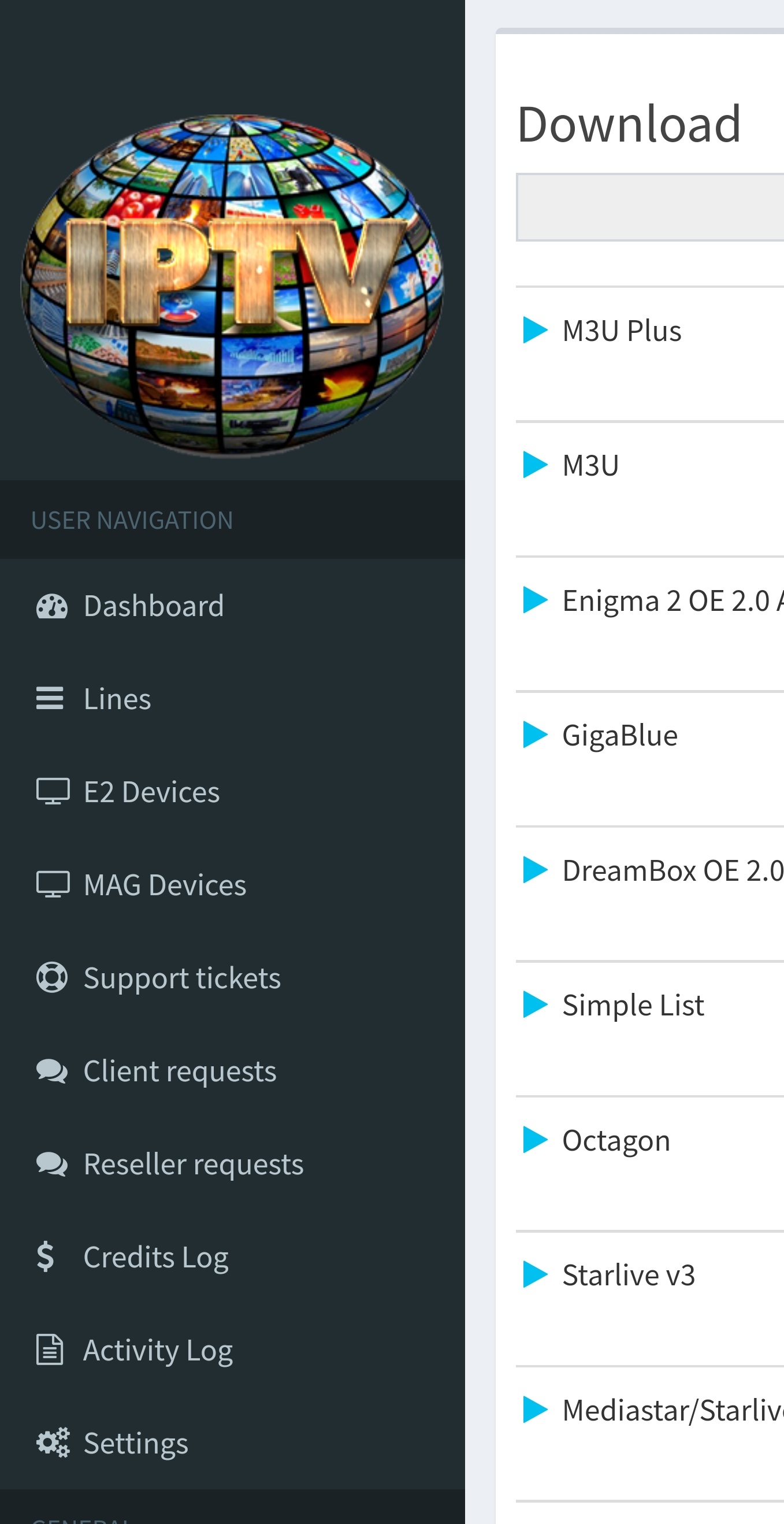This screenshot has height=1524, width=784.
Task: Click the Download URL text field
Action: (651, 207)
